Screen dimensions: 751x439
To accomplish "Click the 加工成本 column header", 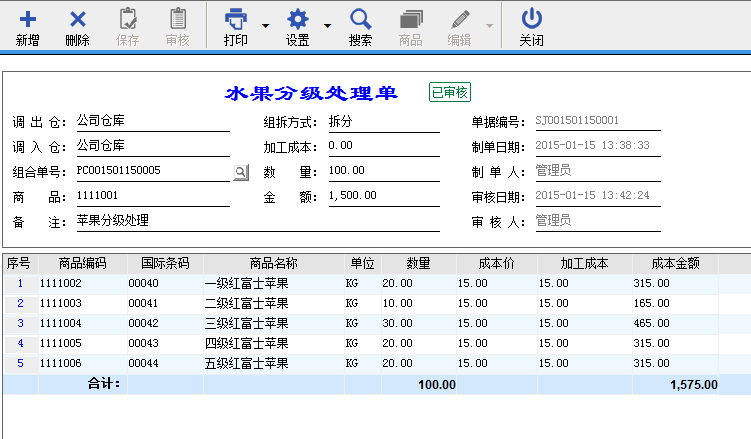I will click(x=585, y=263).
